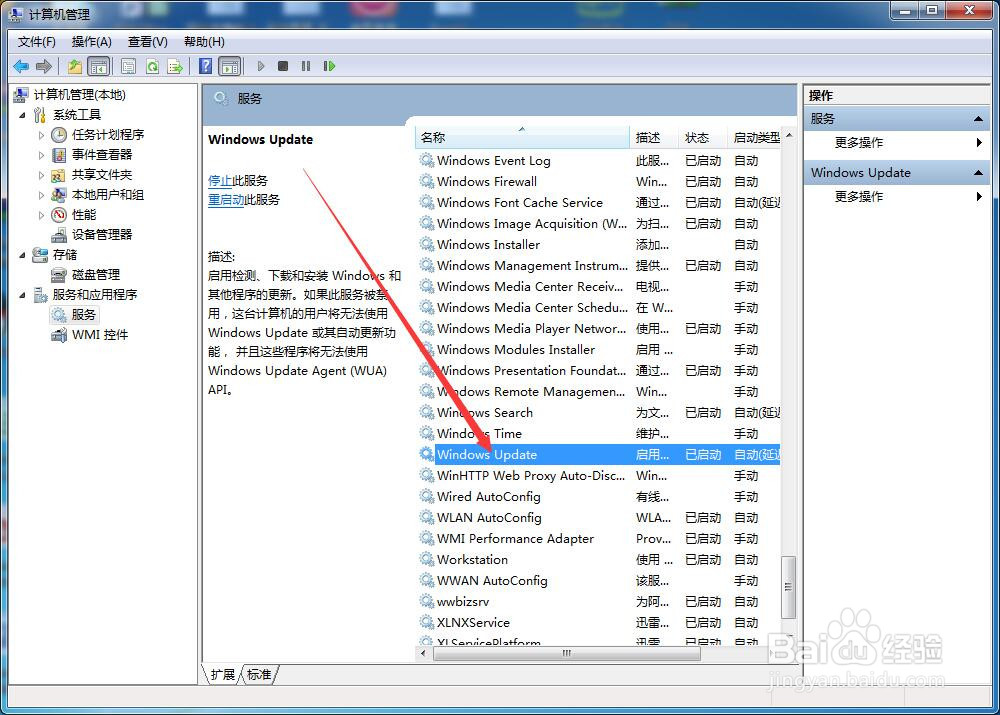Select the 任务计划程序 tree node
Image resolution: width=1000 pixels, height=715 pixels.
pyautogui.click(x=108, y=135)
